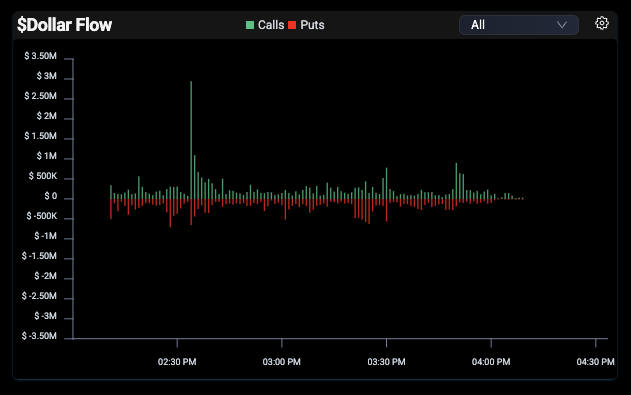Image resolution: width=631 pixels, height=395 pixels.
Task: Click the $ -3M y-axis label
Action: [45, 316]
